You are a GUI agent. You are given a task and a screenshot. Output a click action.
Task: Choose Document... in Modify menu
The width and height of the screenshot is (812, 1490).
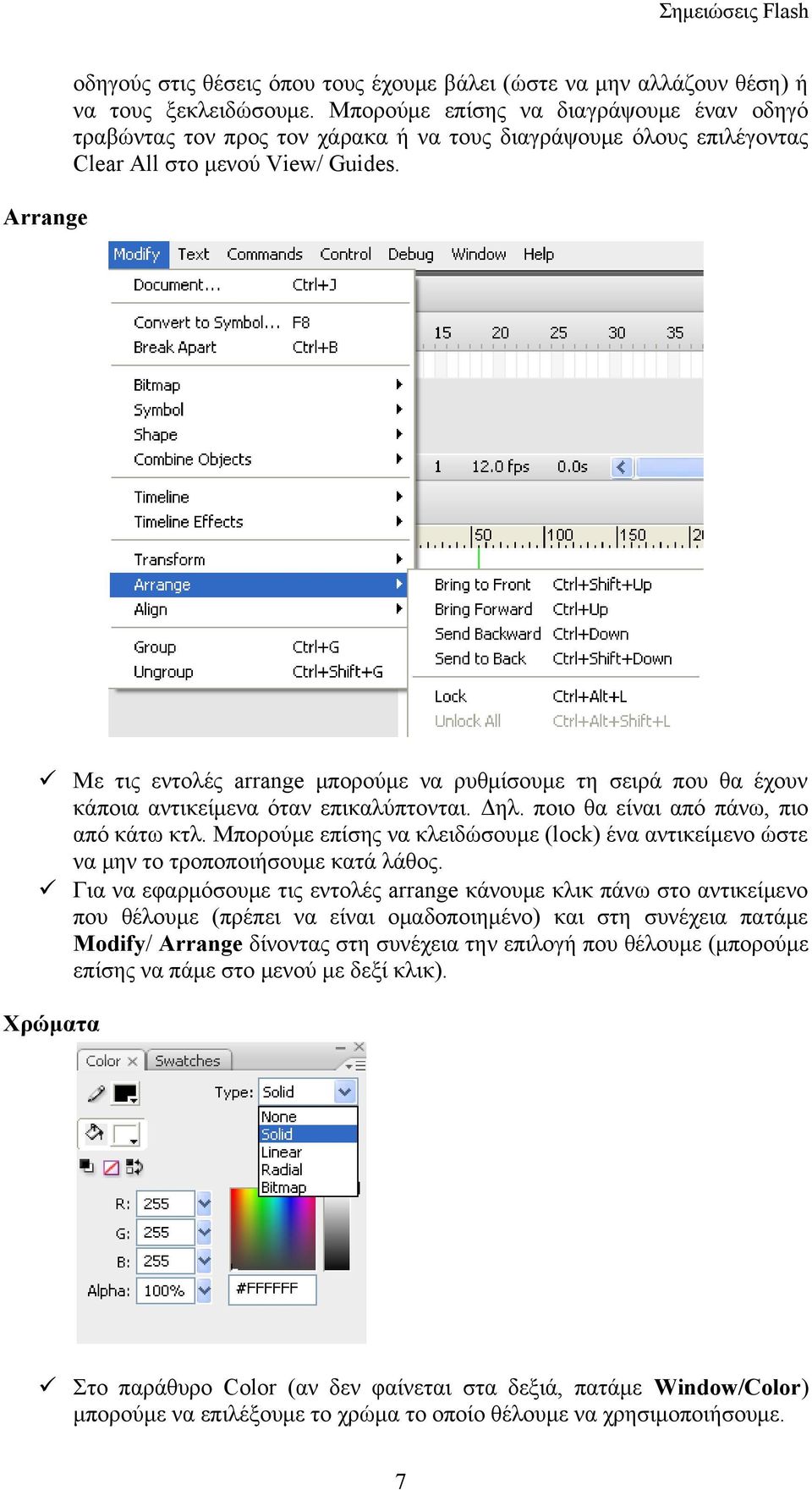261,285
